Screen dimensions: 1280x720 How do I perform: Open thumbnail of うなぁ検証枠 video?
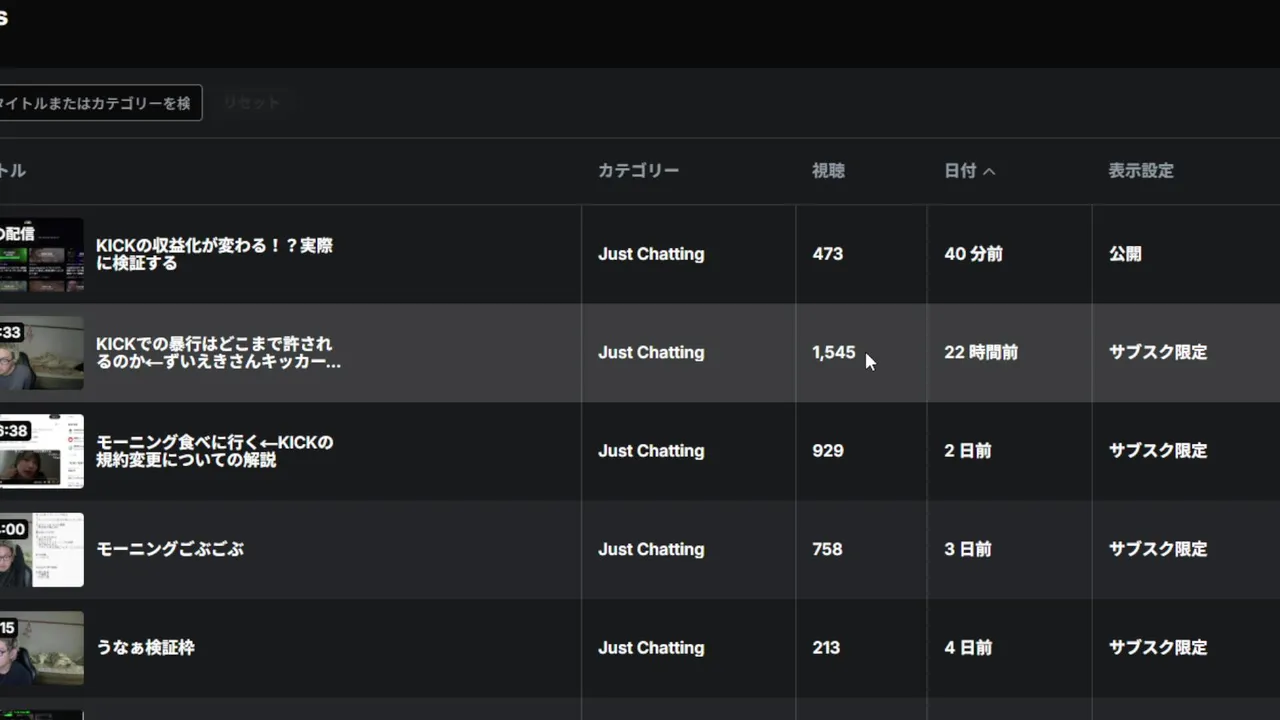(x=41, y=647)
